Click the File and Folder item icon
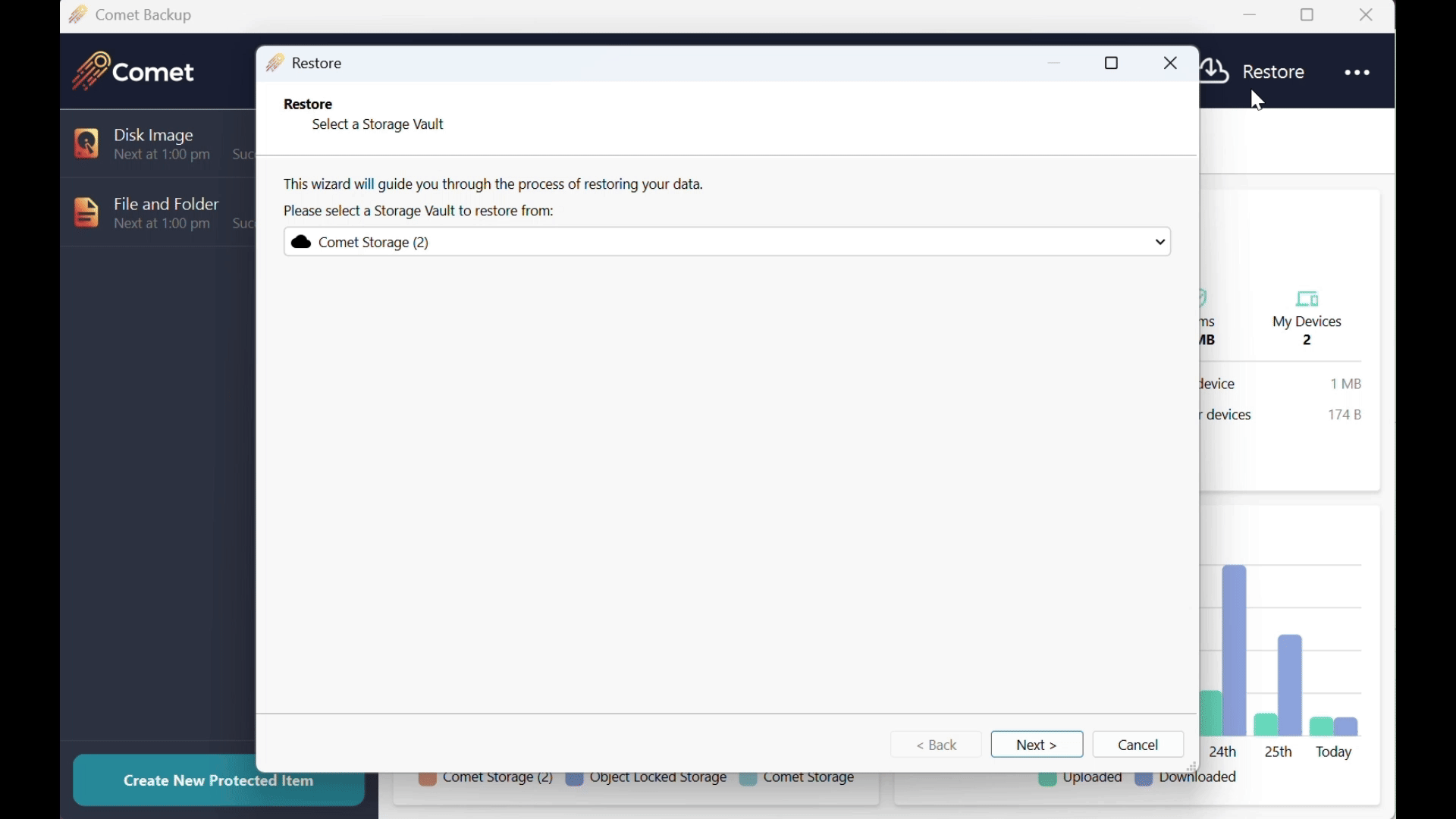Image resolution: width=1456 pixels, height=819 pixels. click(86, 212)
